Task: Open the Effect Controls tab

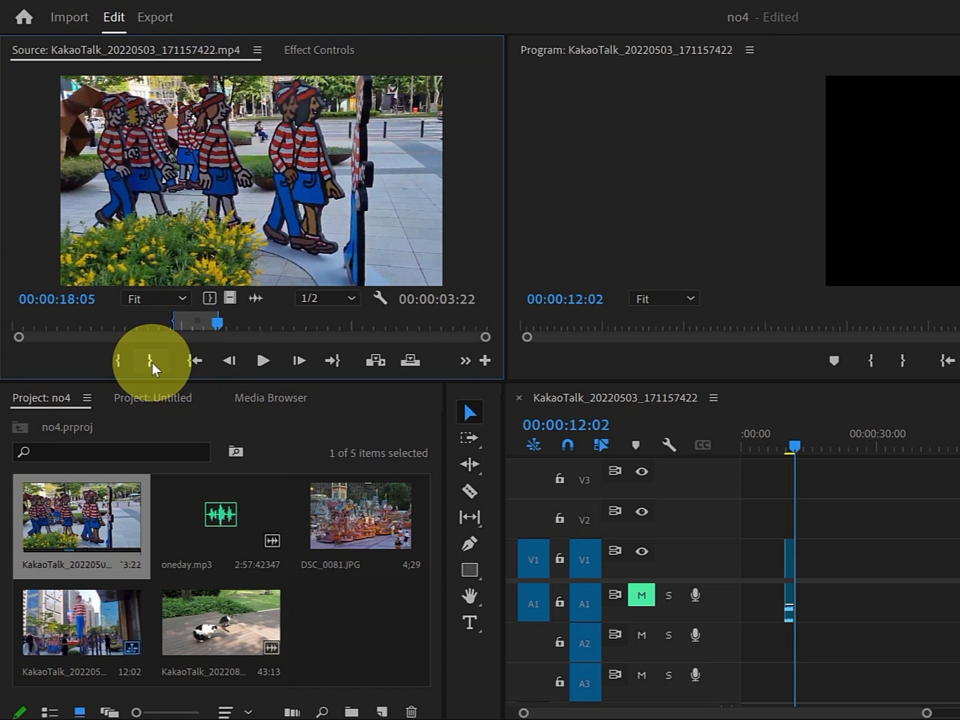Action: click(319, 50)
